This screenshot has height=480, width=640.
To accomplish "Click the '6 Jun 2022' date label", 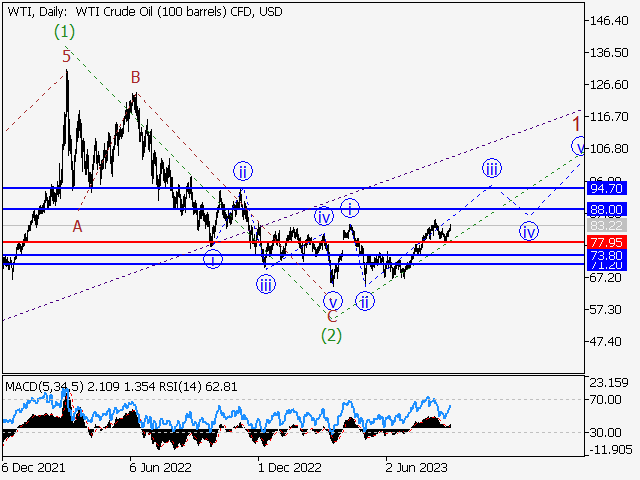I will 160,467.
